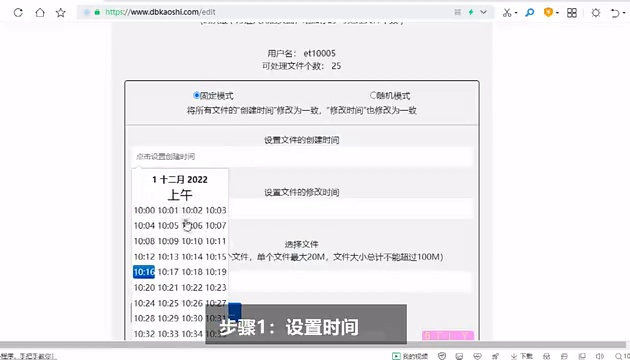Pick 10:28 in the time picker
The height and width of the screenshot is (360, 630).
(144, 318)
